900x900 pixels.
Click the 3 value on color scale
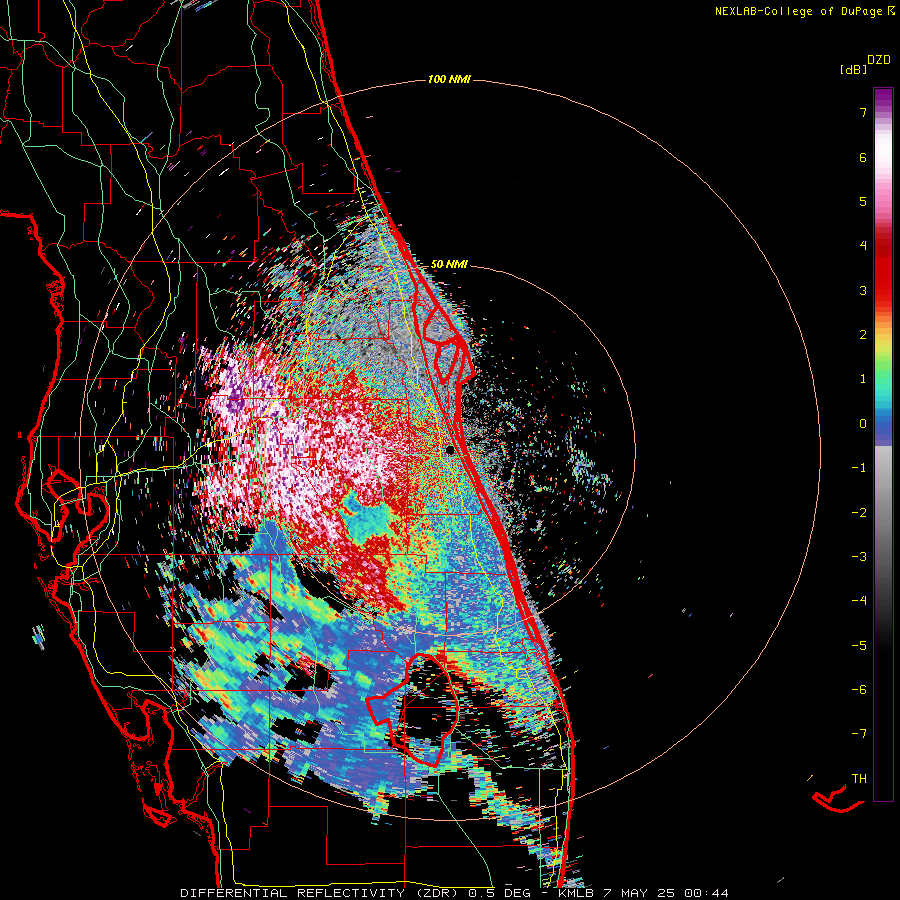(863, 290)
